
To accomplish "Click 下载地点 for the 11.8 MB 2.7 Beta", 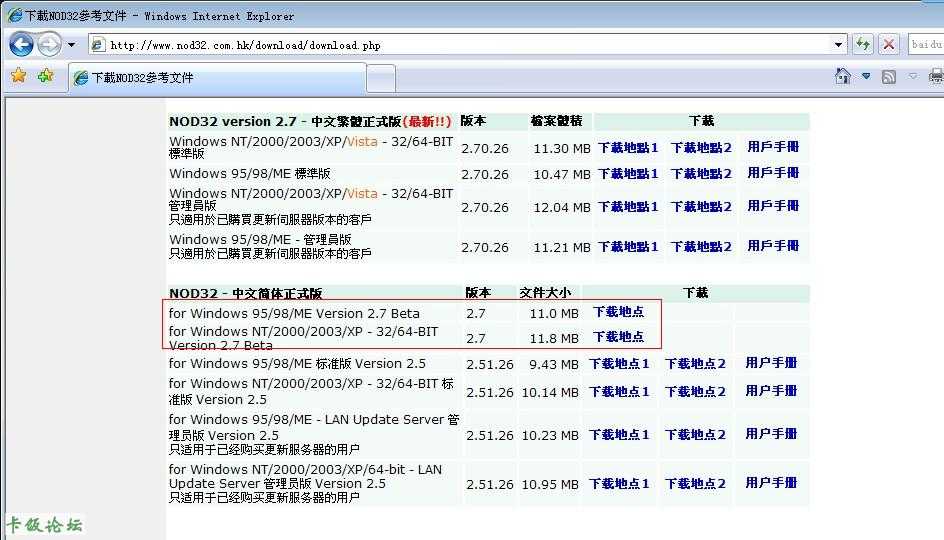I will point(618,337).
